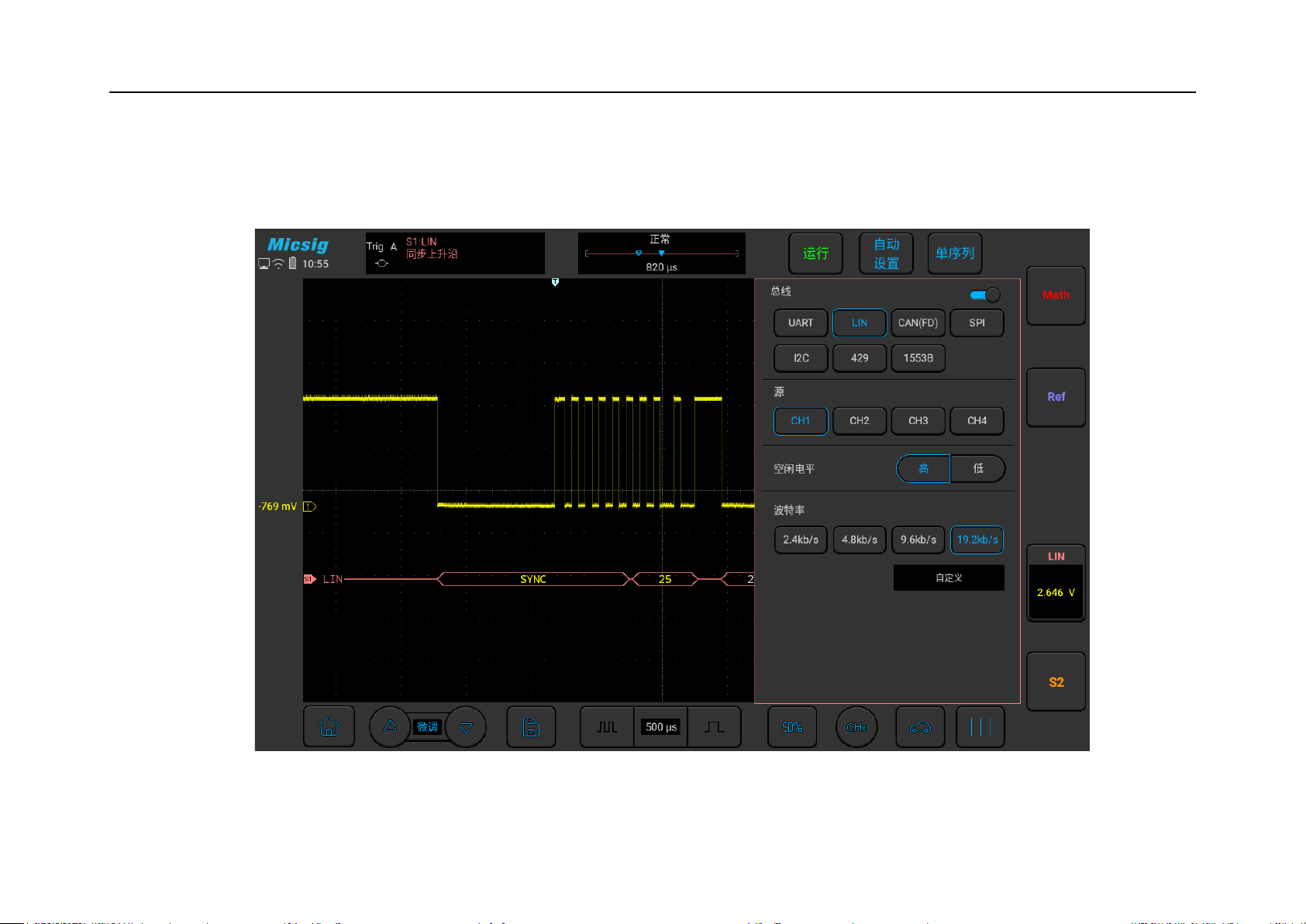
Task: Toggle the vertical cursors icon
Action: pos(980,726)
